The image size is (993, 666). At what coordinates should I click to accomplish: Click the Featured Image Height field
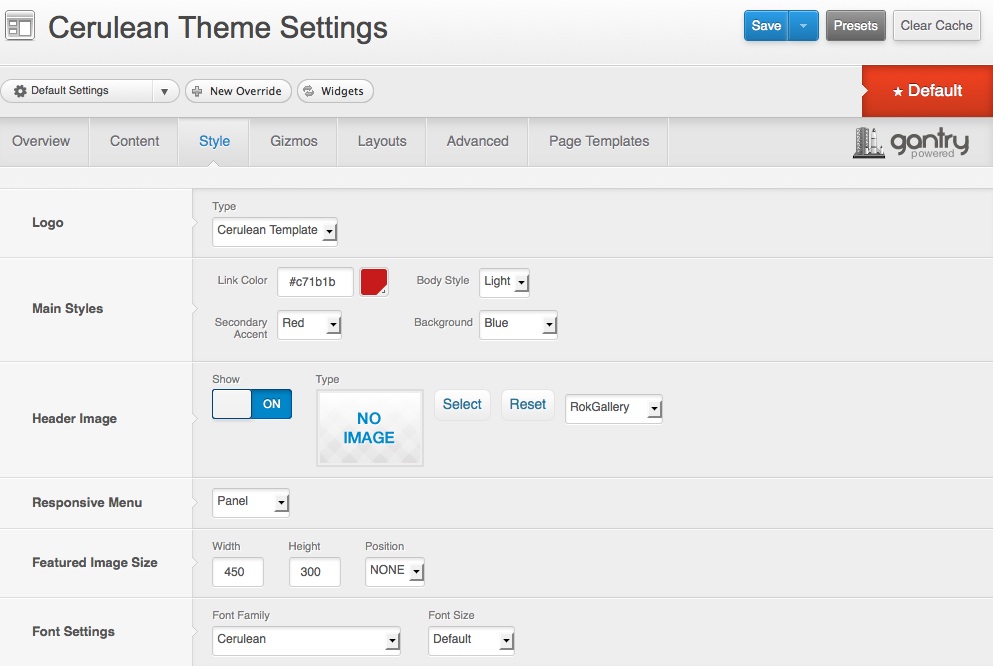tap(315, 572)
